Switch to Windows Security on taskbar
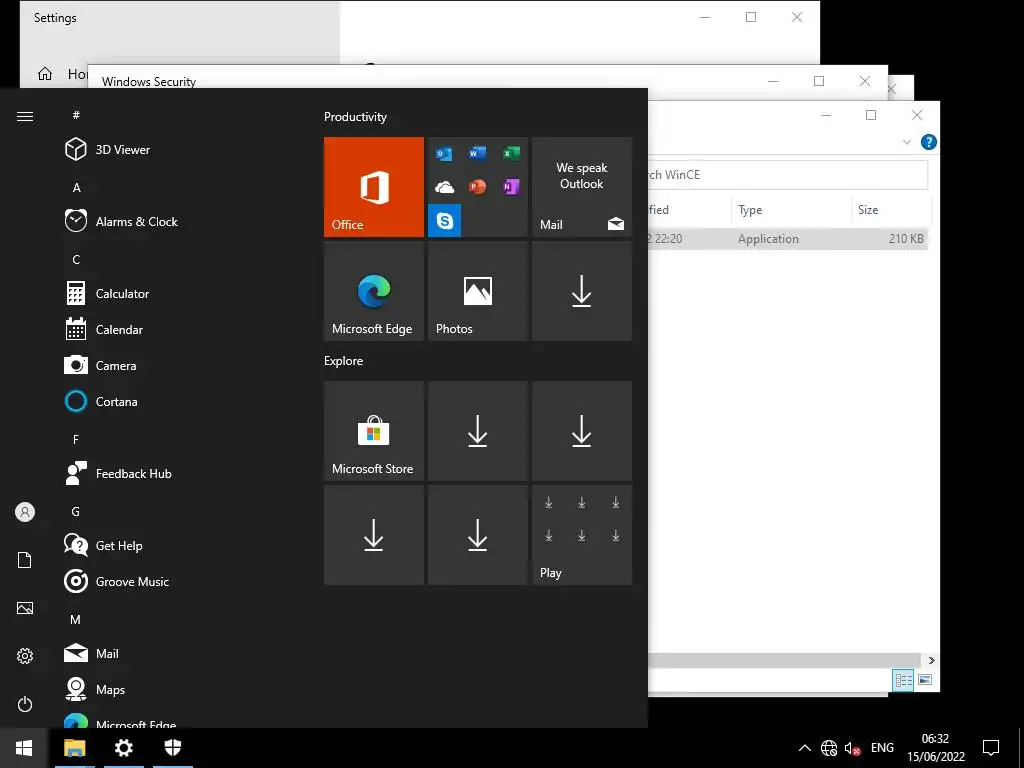1024x768 pixels. coord(172,748)
